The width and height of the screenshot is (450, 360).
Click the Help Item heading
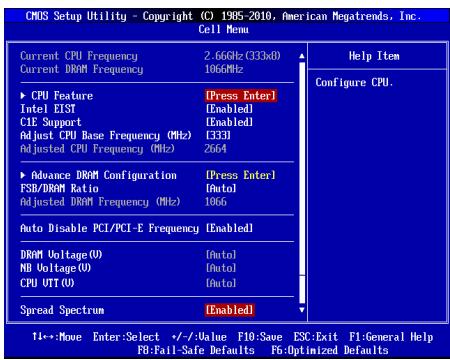pyautogui.click(x=374, y=56)
